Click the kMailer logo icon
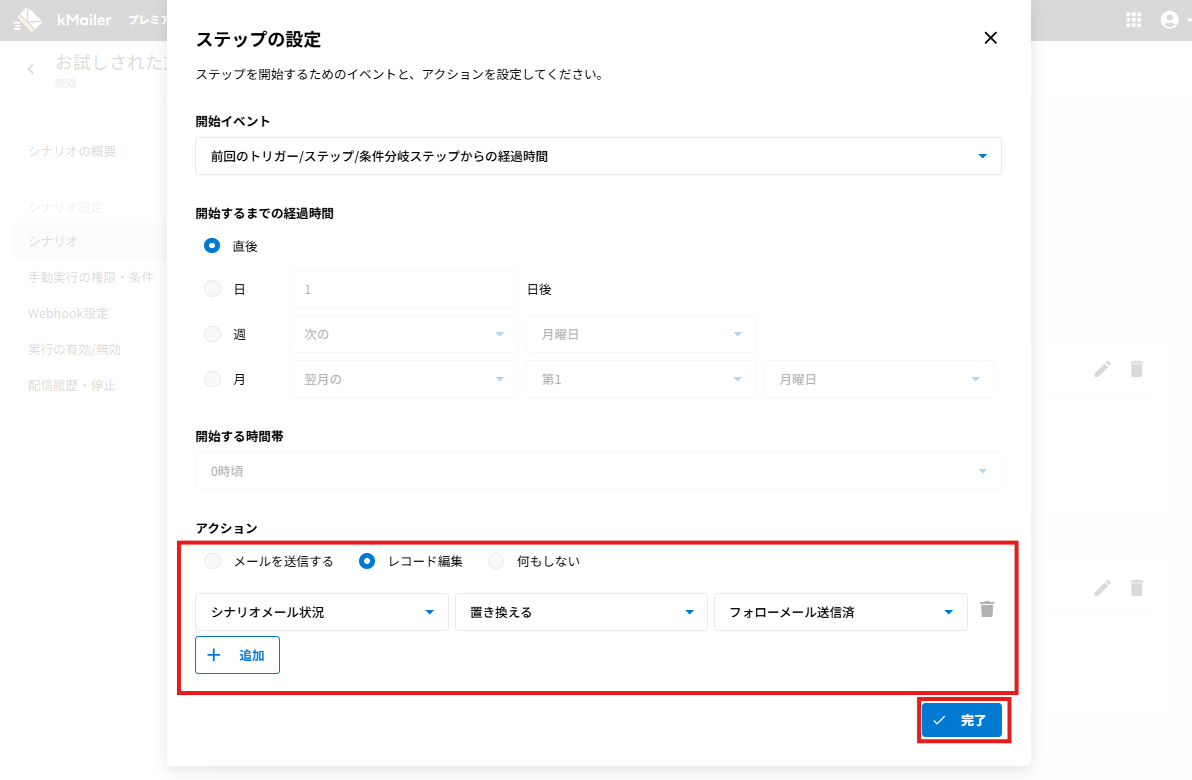Image resolution: width=1192 pixels, height=780 pixels. (x=27, y=20)
